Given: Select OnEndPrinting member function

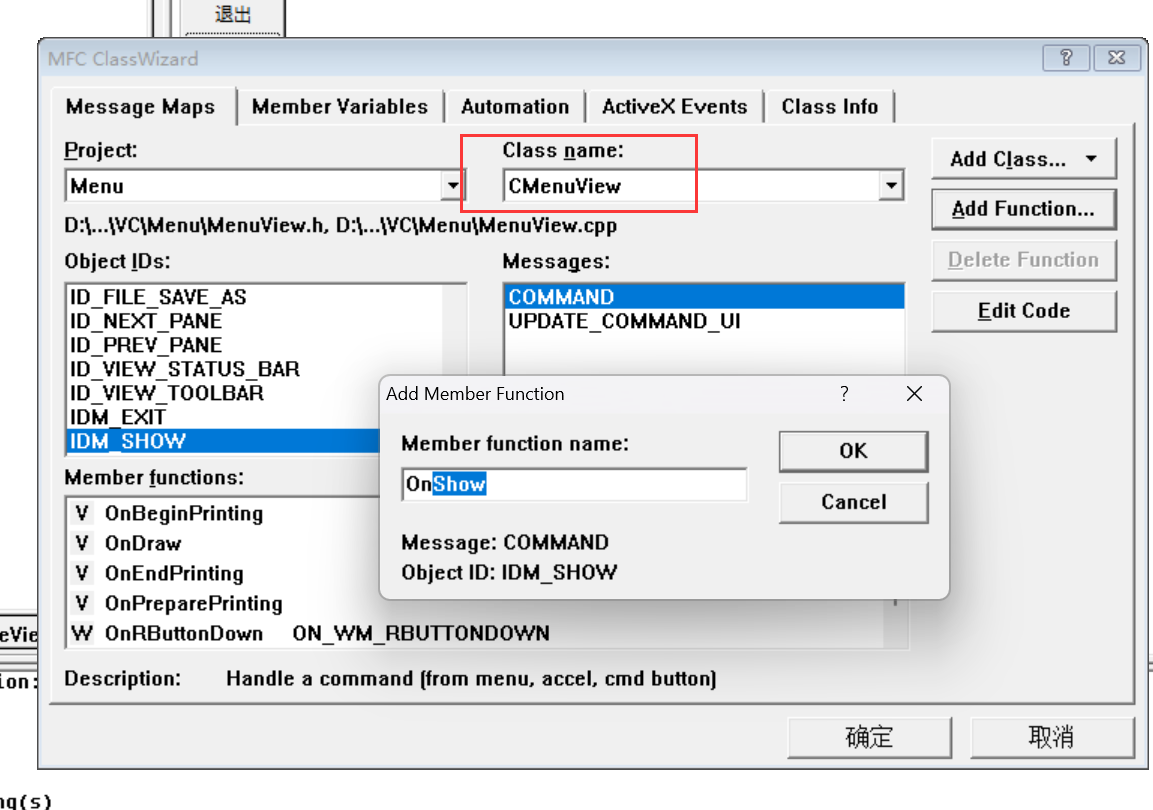Looking at the screenshot, I should click(174, 573).
